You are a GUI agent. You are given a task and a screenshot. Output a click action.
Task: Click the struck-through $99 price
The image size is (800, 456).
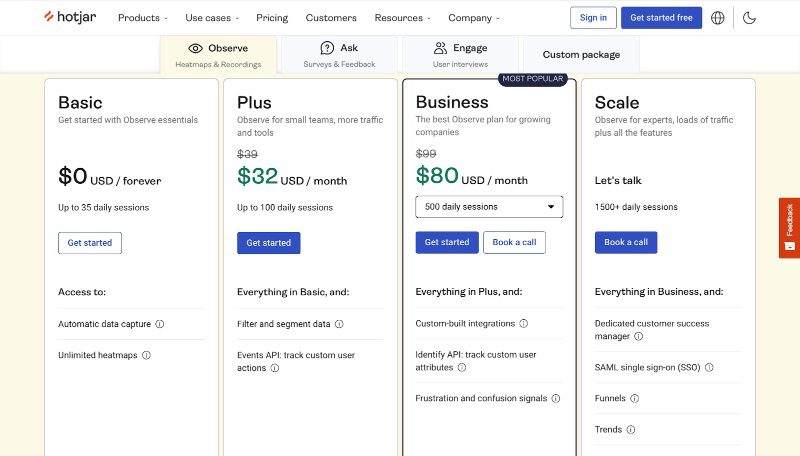click(x=426, y=154)
